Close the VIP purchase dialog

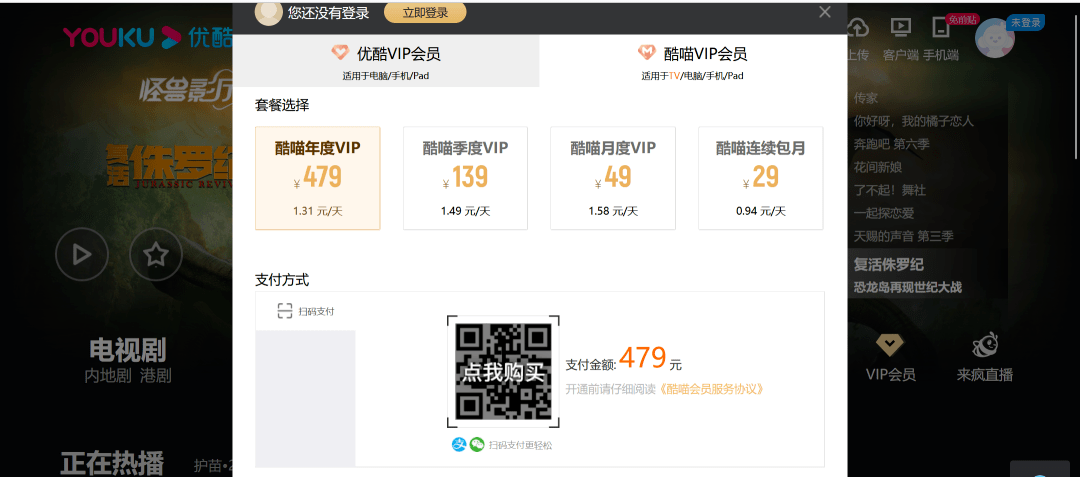click(824, 12)
